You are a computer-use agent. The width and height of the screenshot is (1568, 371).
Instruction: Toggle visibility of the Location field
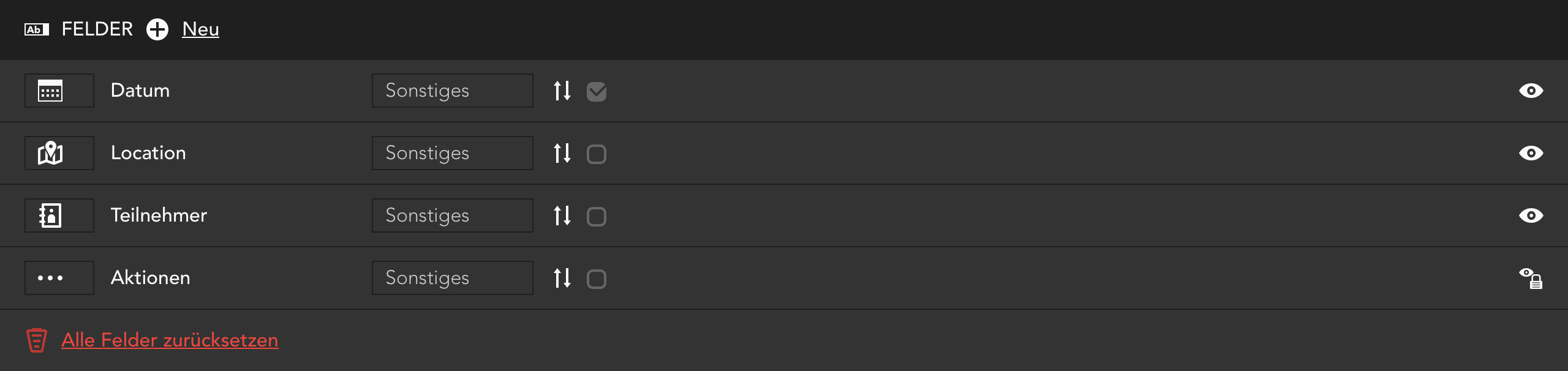pos(1531,153)
